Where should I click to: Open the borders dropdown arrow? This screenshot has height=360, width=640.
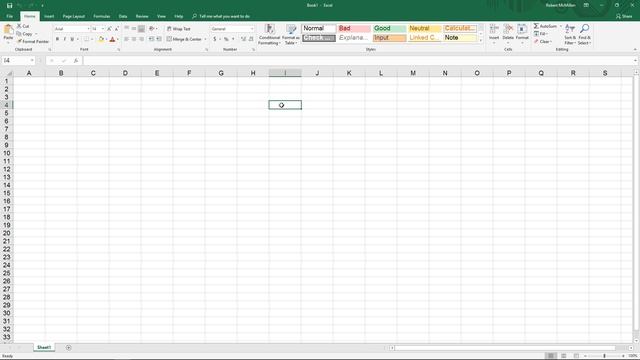point(92,39)
